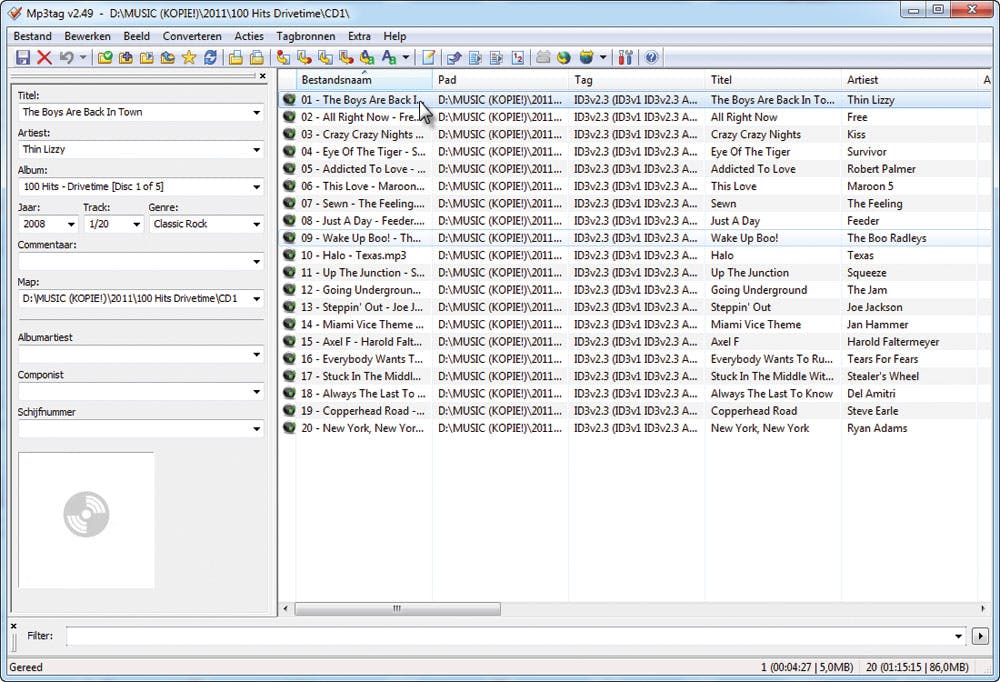Click the Autonumbering wizard 1-2 icon
The image size is (1000, 682).
[x=518, y=57]
